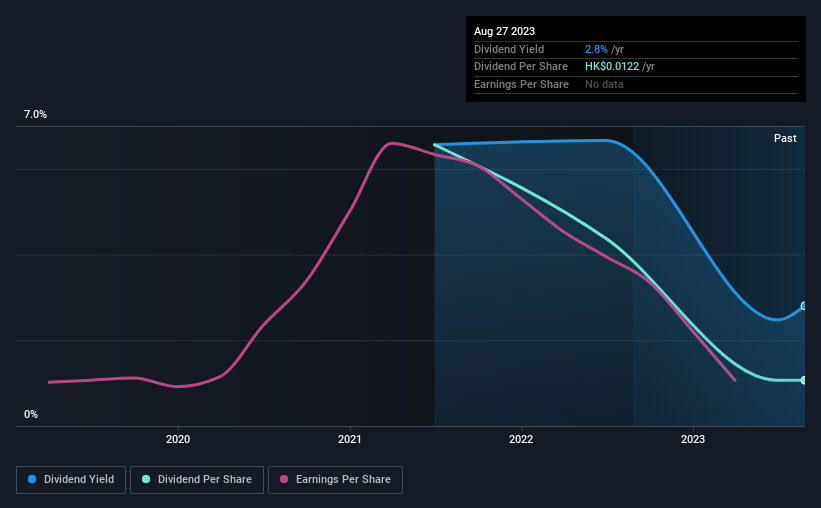Screen dimensions: 821x508
Task: Toggle the Dividend Yield legend item
Action: (71, 480)
